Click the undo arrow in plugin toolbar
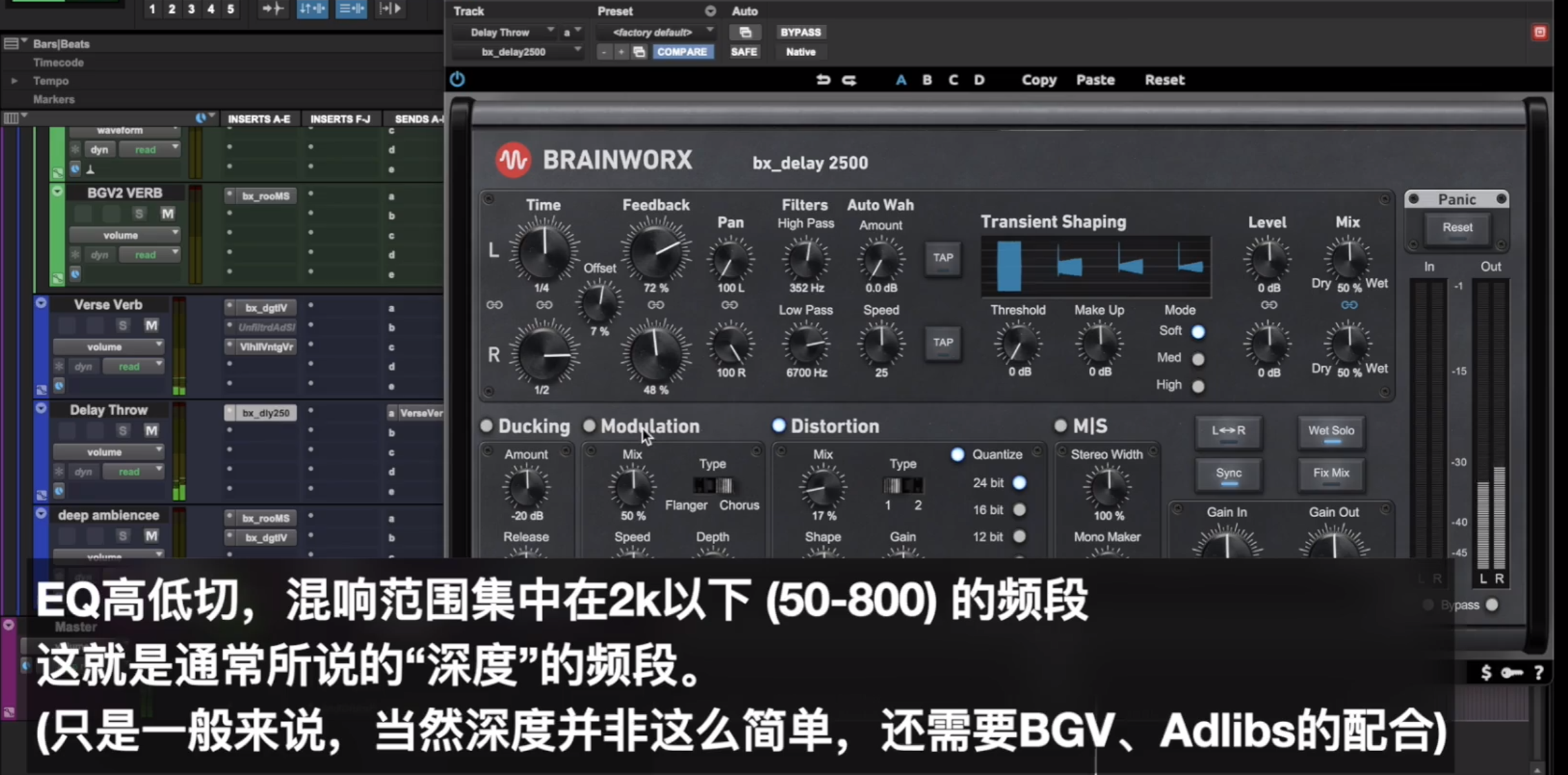Screen dimensions: 1568x775 pos(823,80)
